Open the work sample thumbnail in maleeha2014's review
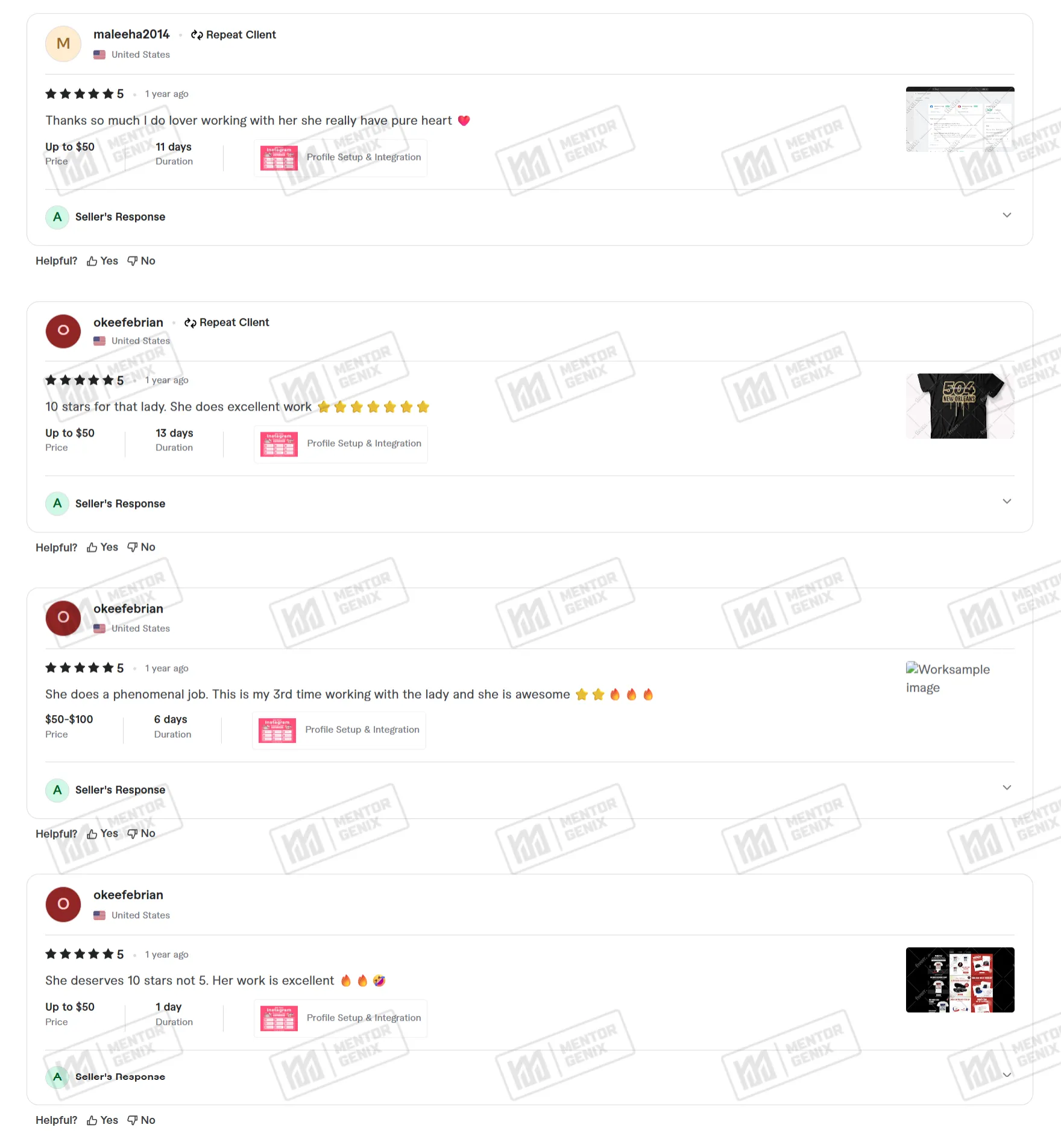This screenshot has height=1148, width=1061. coord(960,119)
